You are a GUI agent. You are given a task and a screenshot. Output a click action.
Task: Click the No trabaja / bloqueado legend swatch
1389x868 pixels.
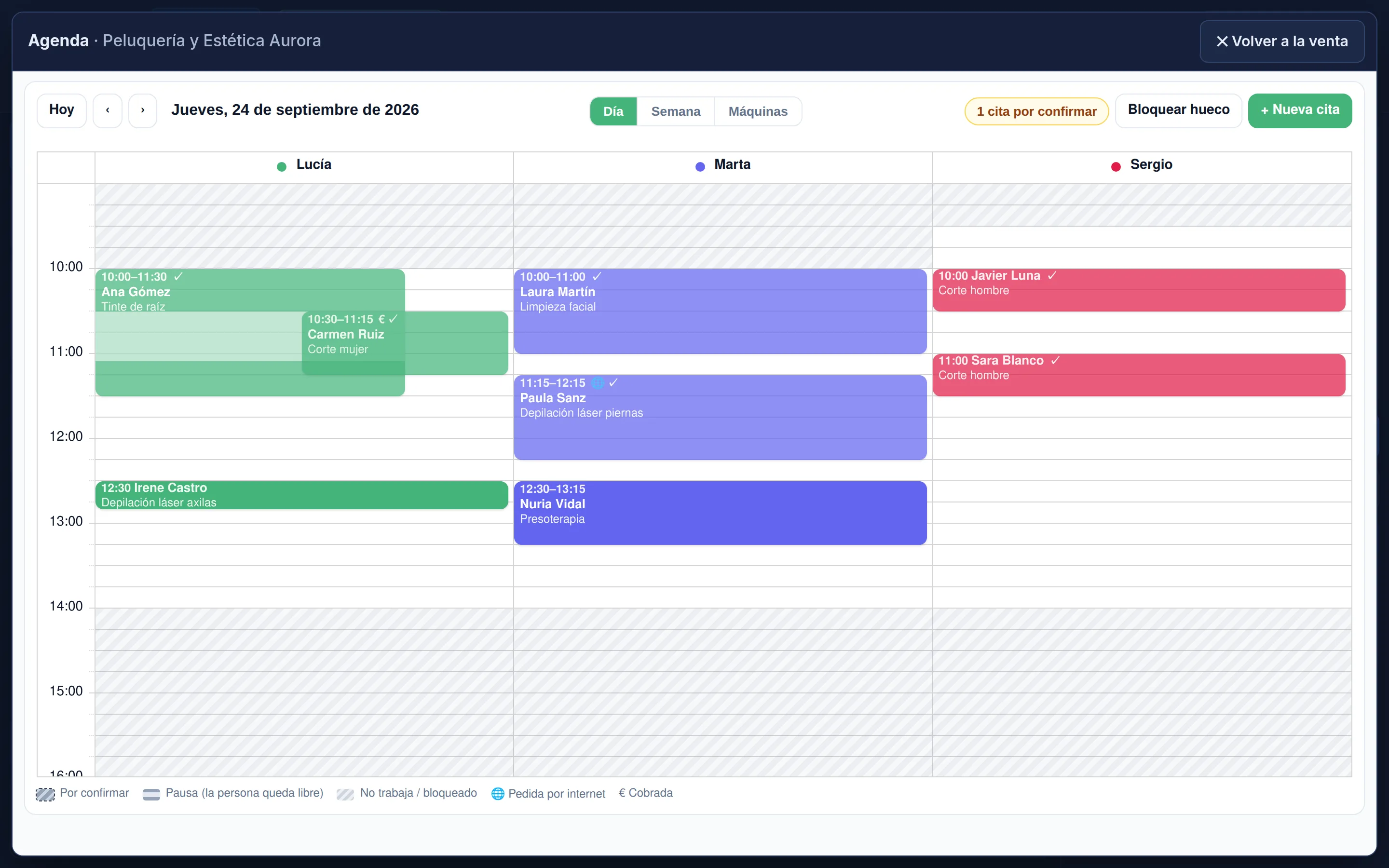[x=345, y=794]
